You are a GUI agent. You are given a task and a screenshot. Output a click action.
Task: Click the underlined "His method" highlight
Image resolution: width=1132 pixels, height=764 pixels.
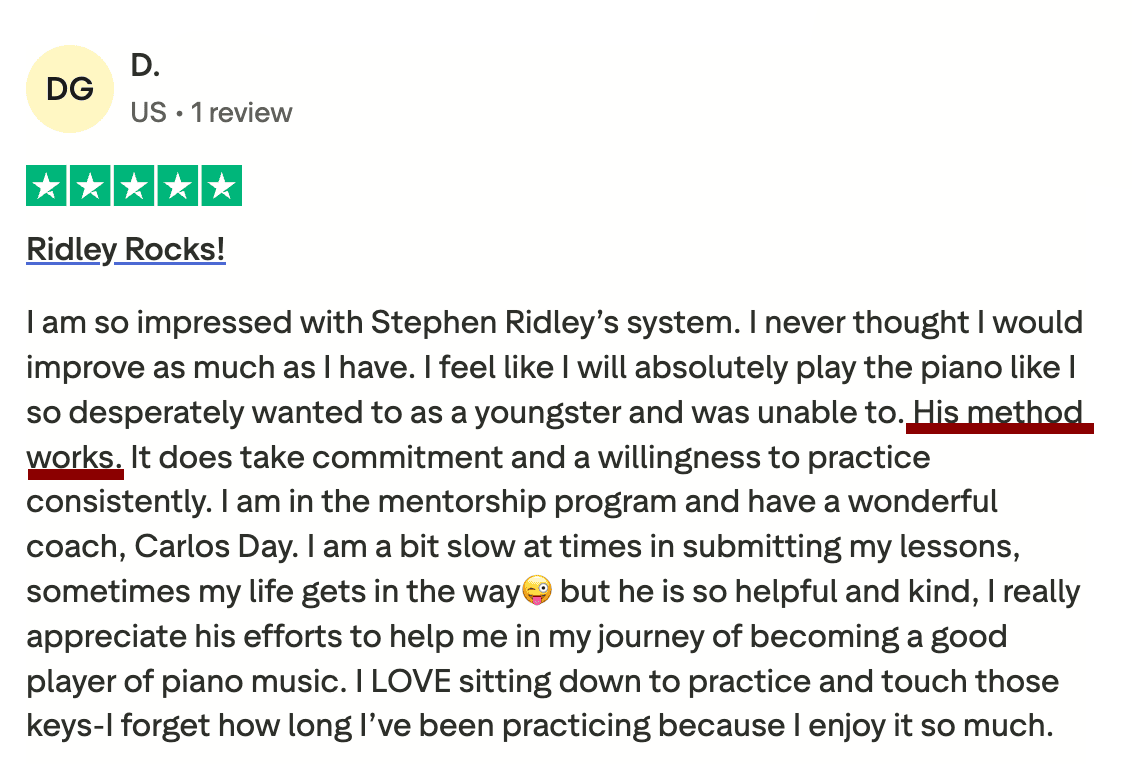click(998, 412)
